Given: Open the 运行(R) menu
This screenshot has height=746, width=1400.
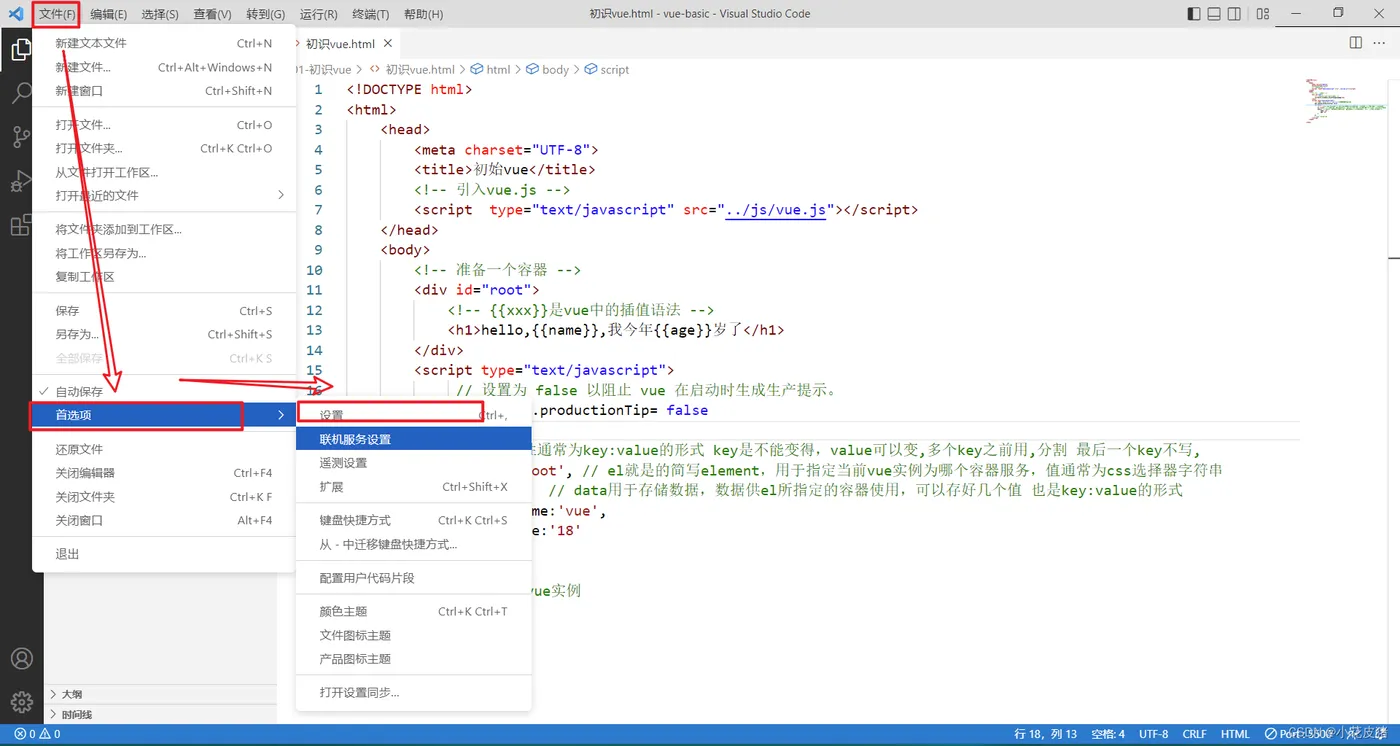Looking at the screenshot, I should click(x=318, y=14).
